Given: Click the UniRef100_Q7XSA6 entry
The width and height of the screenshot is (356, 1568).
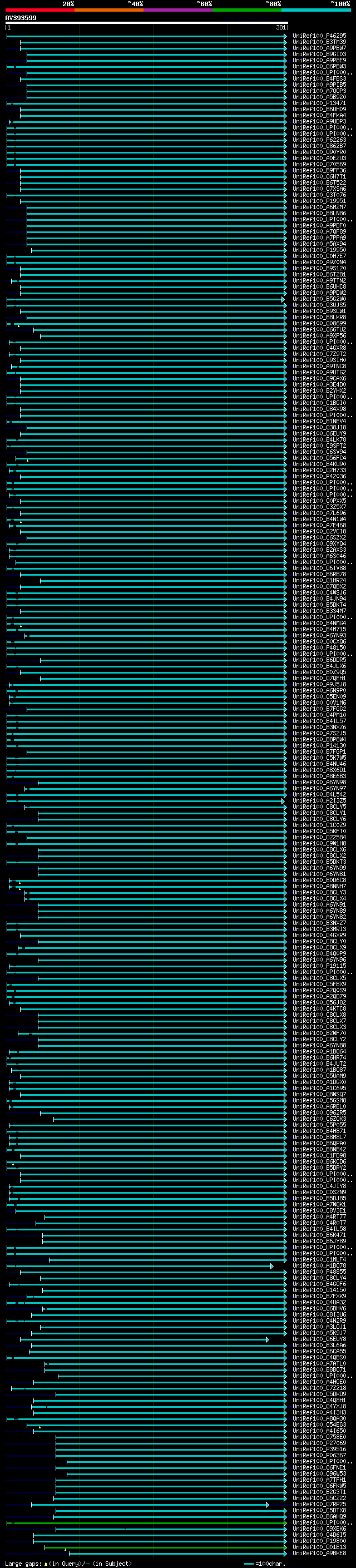Looking at the screenshot, I should [x=319, y=189].
